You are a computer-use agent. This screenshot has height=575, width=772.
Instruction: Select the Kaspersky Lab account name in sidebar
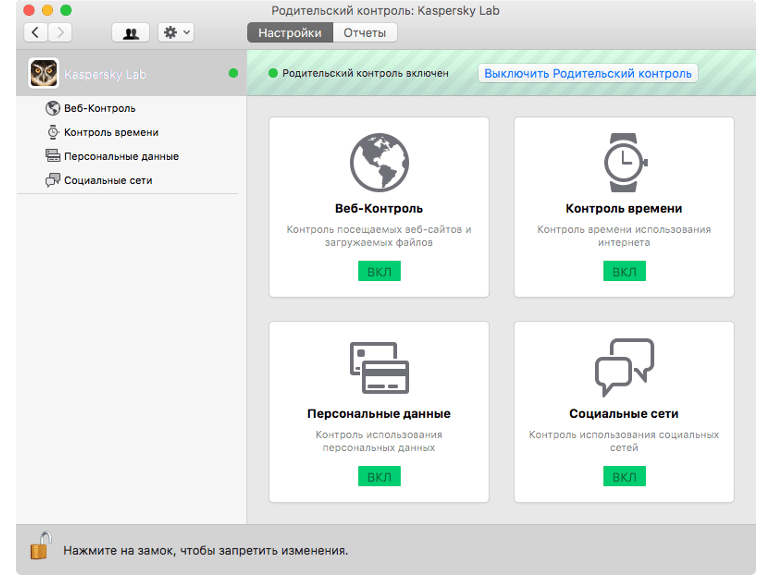tap(105, 74)
